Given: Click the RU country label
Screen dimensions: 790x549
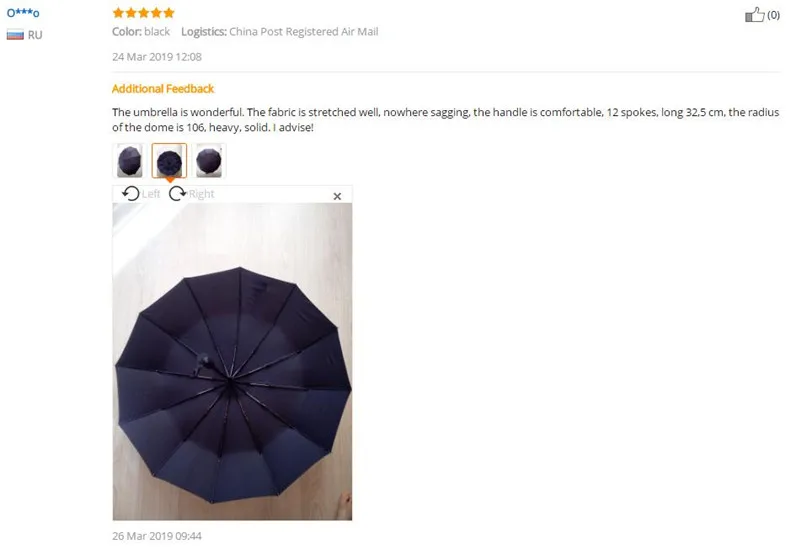Looking at the screenshot, I should click(x=35, y=35).
